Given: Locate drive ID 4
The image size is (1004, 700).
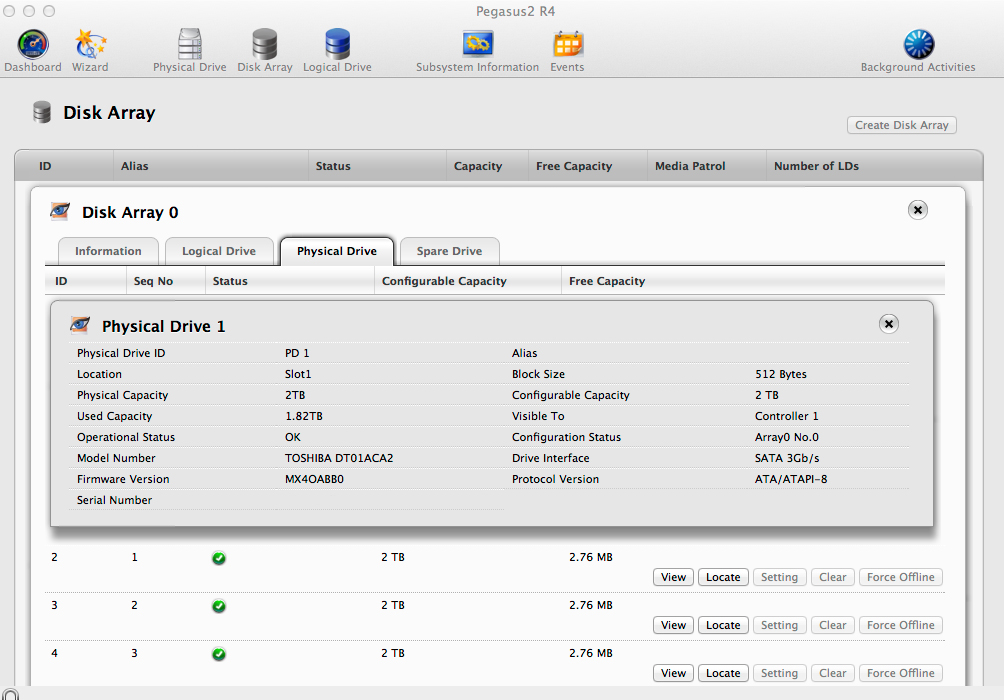Looking at the screenshot, I should click(x=723, y=673).
